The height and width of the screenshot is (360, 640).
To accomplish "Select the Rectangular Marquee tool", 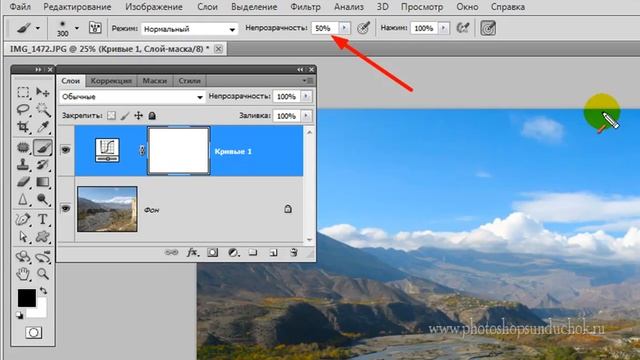I will pyautogui.click(x=23, y=92).
